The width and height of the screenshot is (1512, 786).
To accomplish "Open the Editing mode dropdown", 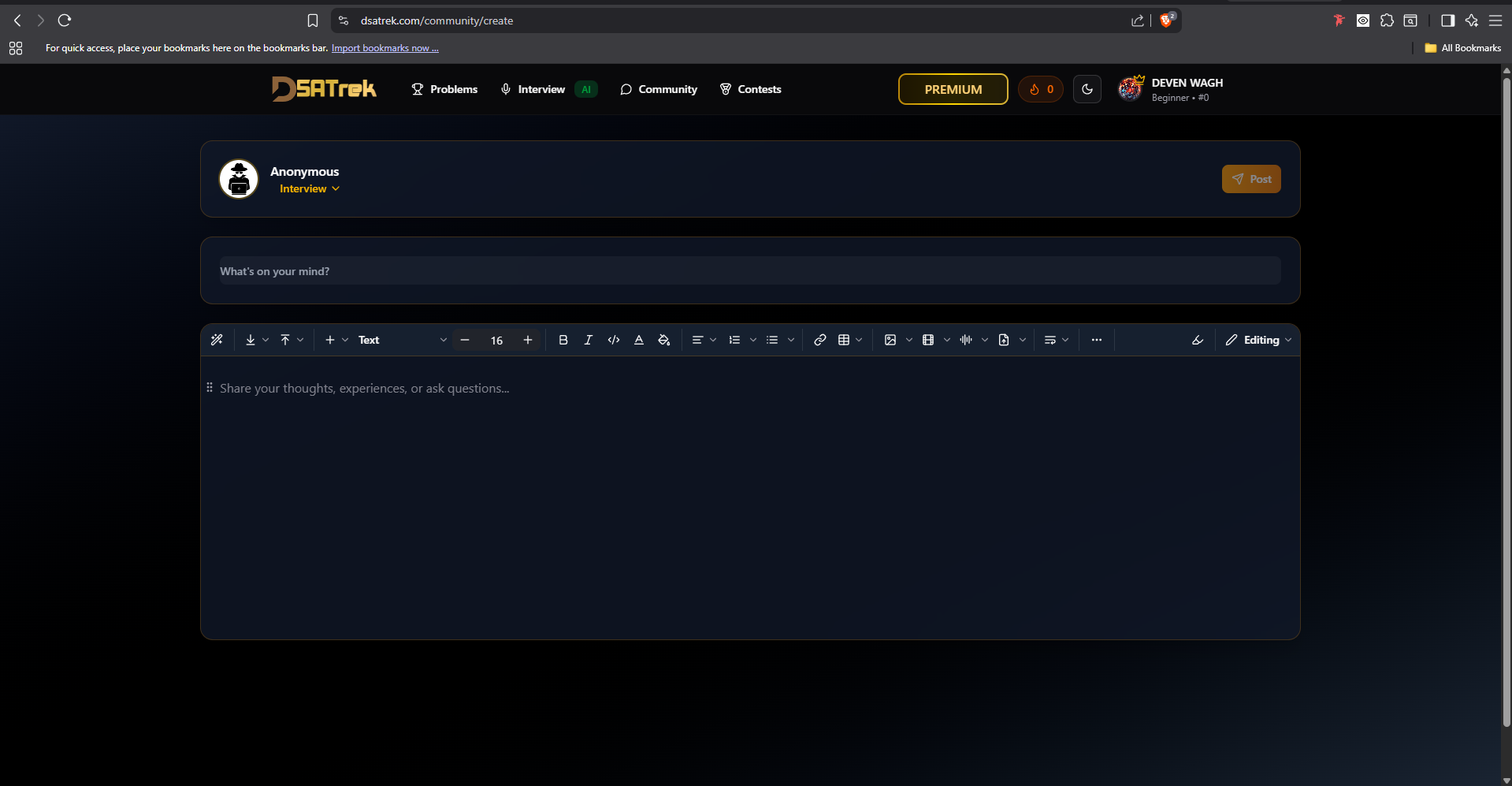I will click(x=1258, y=340).
